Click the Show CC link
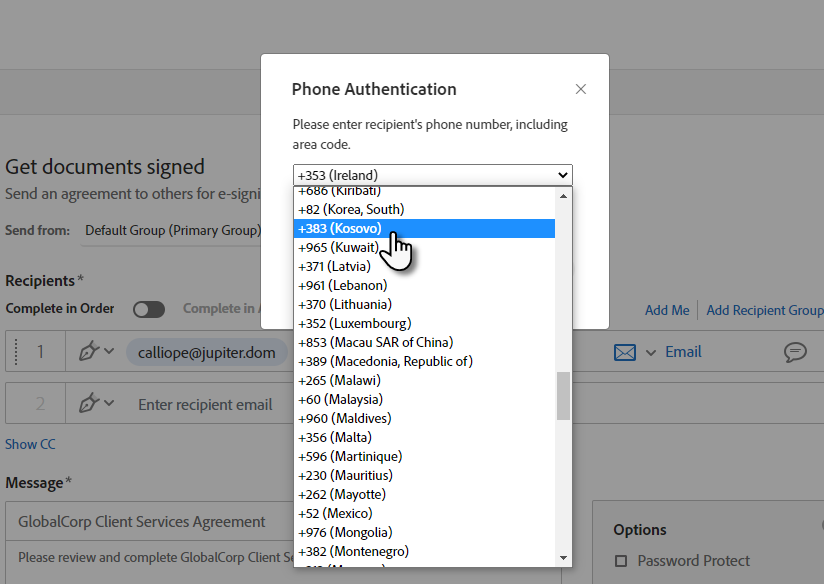This screenshot has height=584, width=824. click(x=30, y=444)
